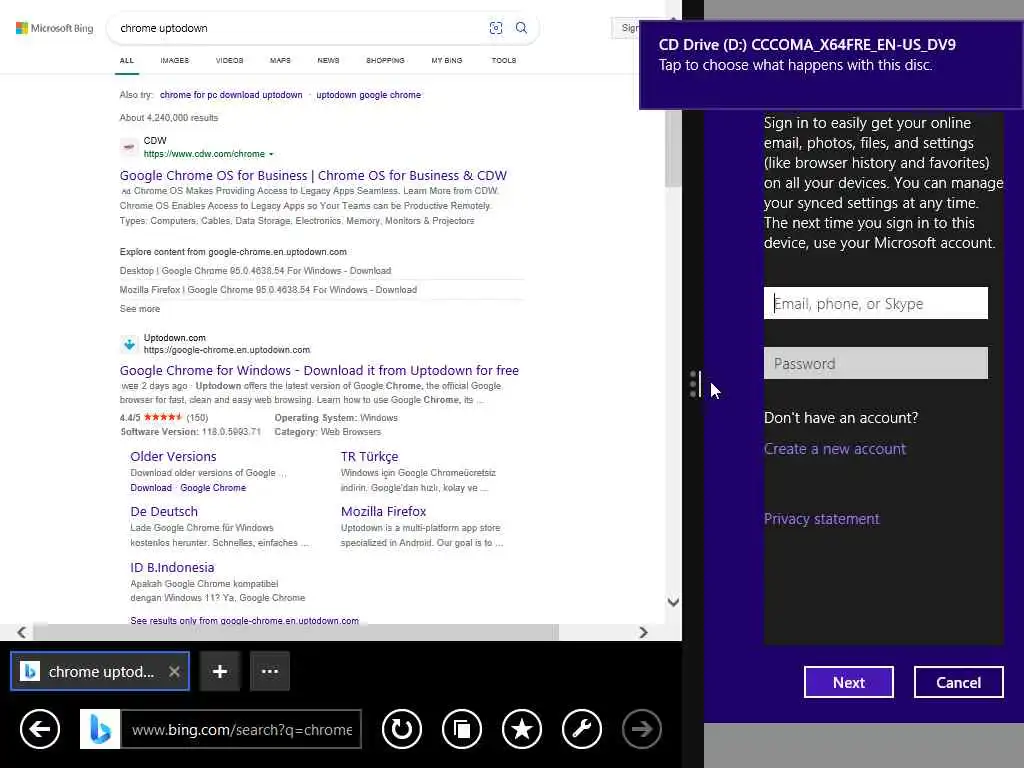The image size is (1024, 768).
Task: Click the Email, phone, or Skype field
Action: pyautogui.click(x=875, y=303)
